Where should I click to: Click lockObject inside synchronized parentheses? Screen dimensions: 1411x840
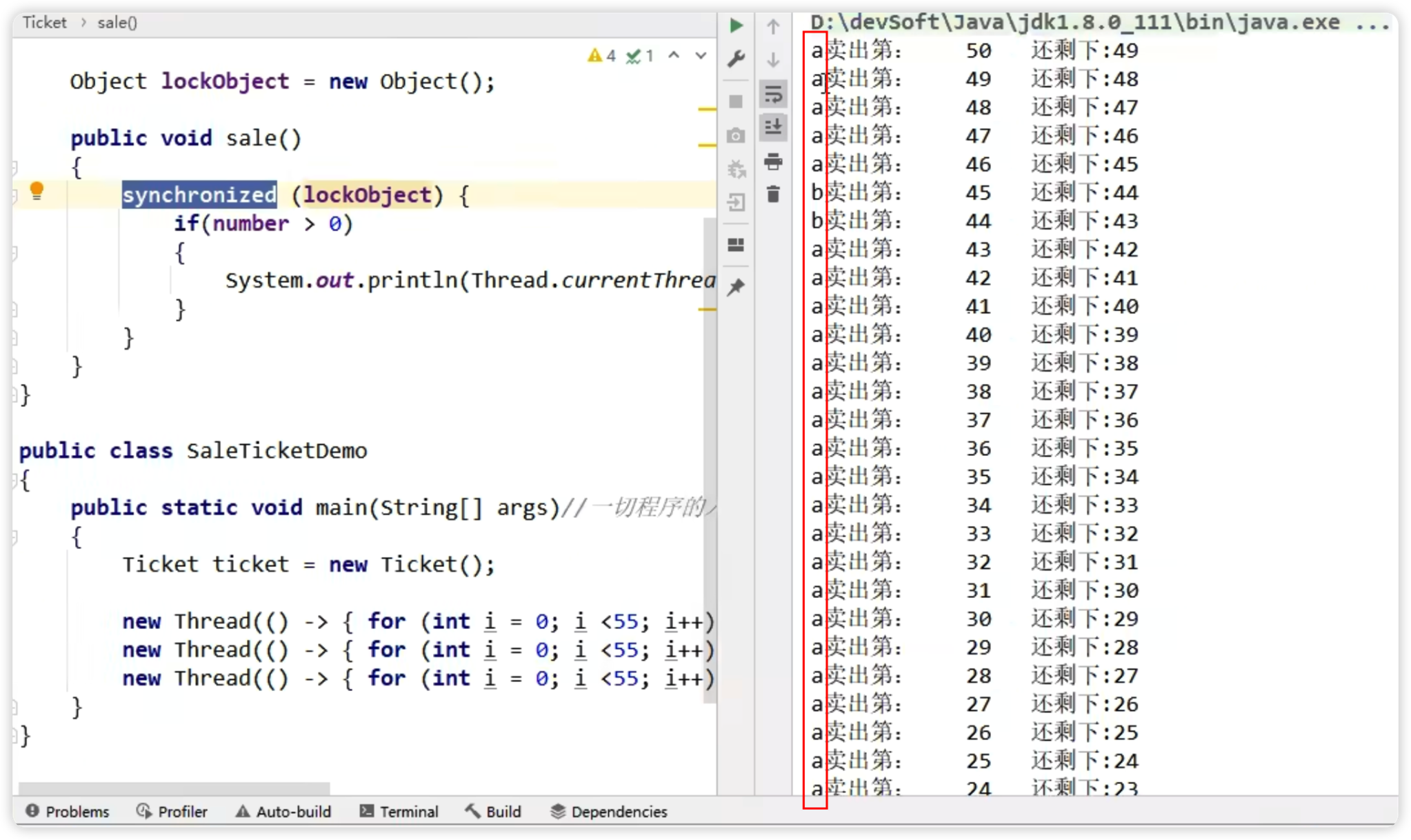click(x=368, y=195)
